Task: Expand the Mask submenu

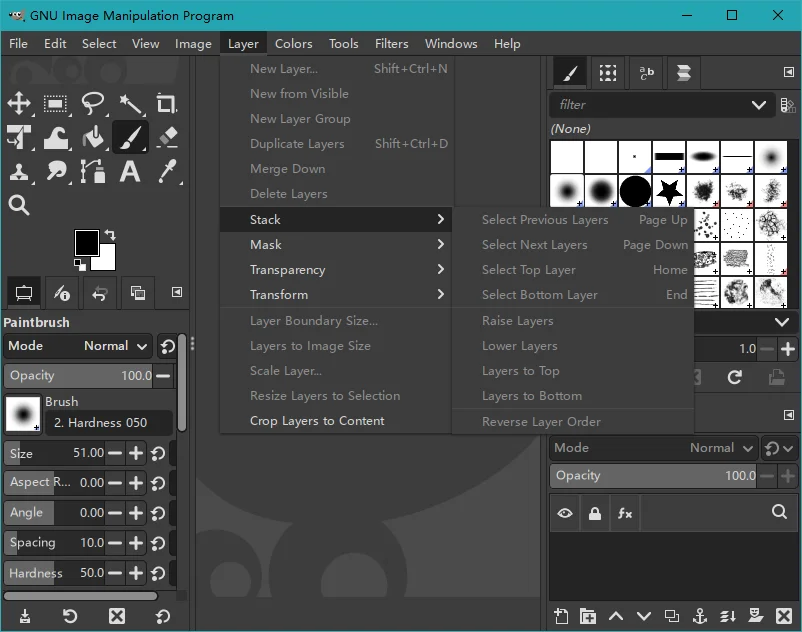Action: point(336,244)
